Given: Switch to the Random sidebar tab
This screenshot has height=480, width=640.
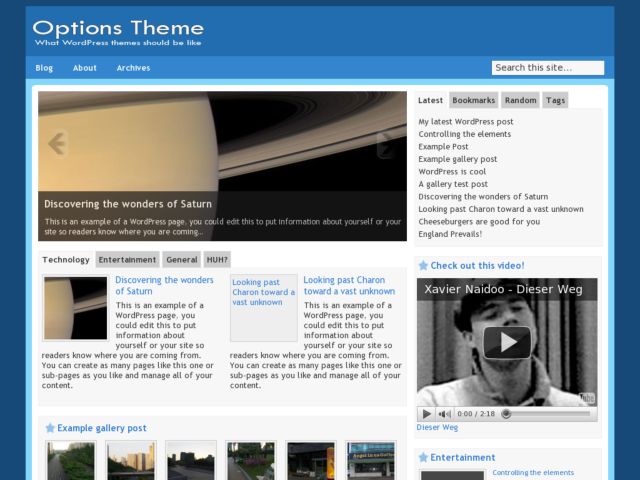Looking at the screenshot, I should tap(520, 100).
